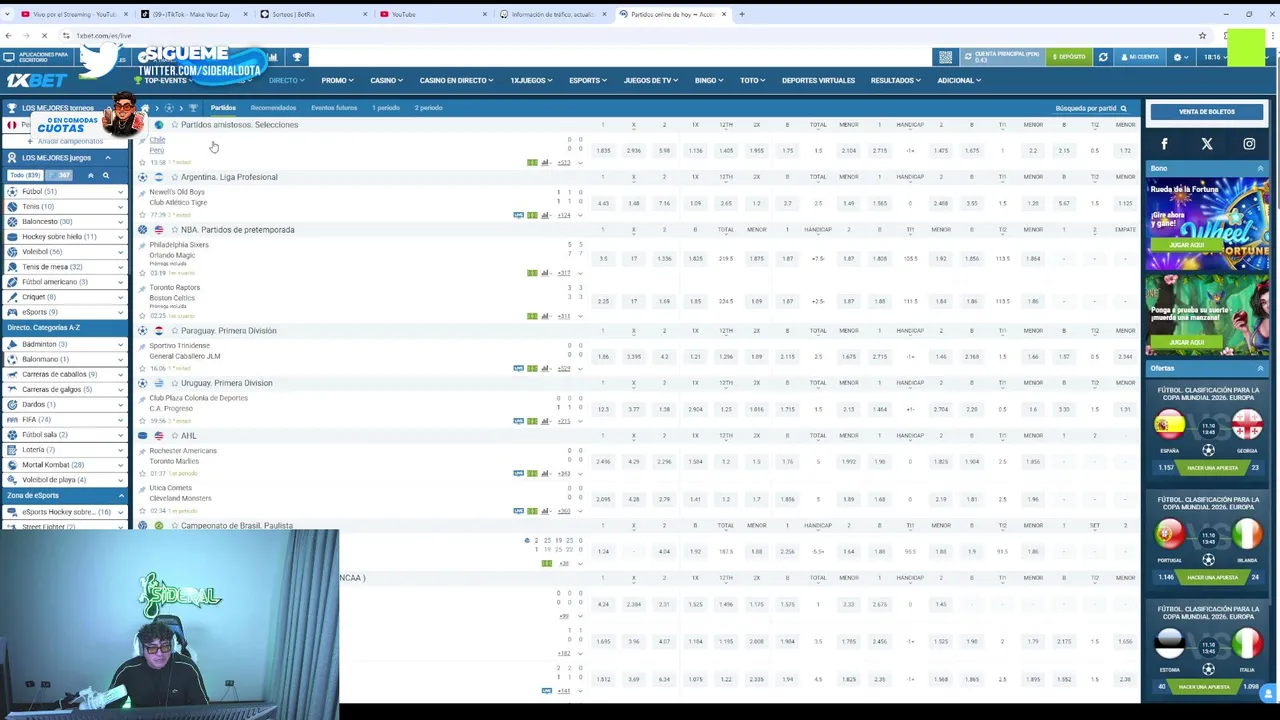Open the trophy icon in the top bar

click(297, 57)
